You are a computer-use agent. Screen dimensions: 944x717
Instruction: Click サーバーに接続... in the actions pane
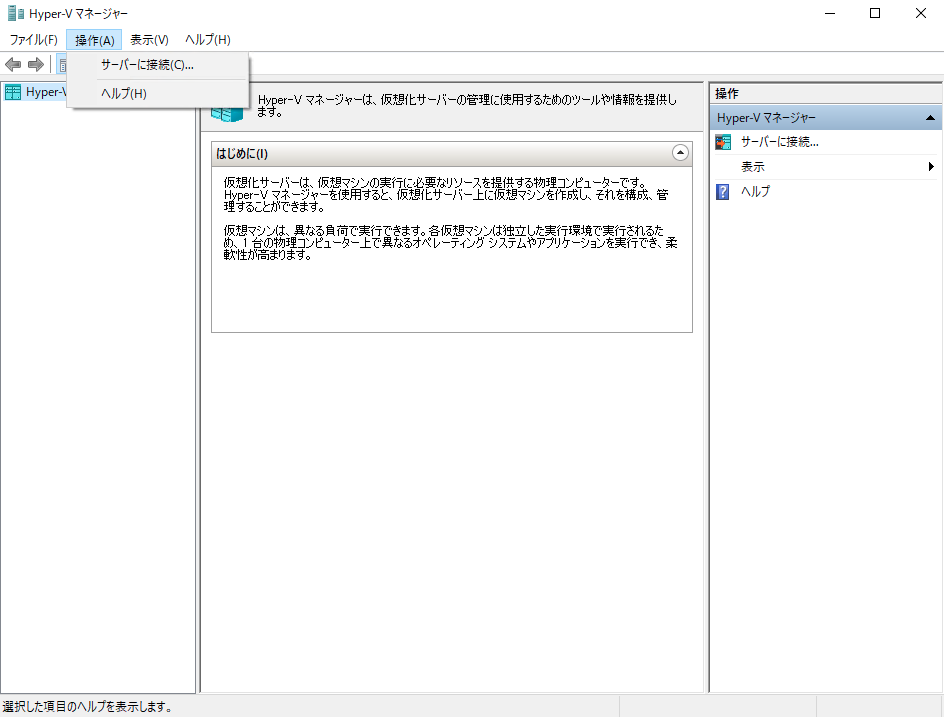point(779,142)
